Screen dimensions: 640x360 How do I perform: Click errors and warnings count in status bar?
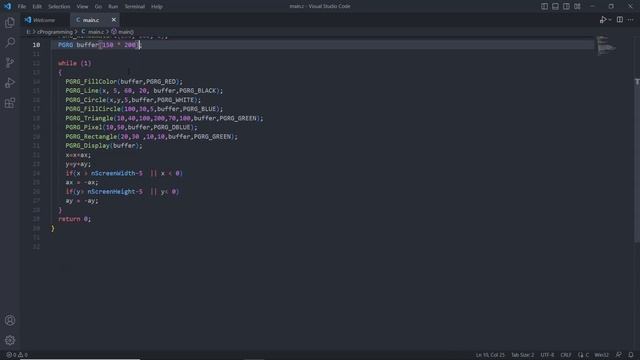tap(17, 355)
